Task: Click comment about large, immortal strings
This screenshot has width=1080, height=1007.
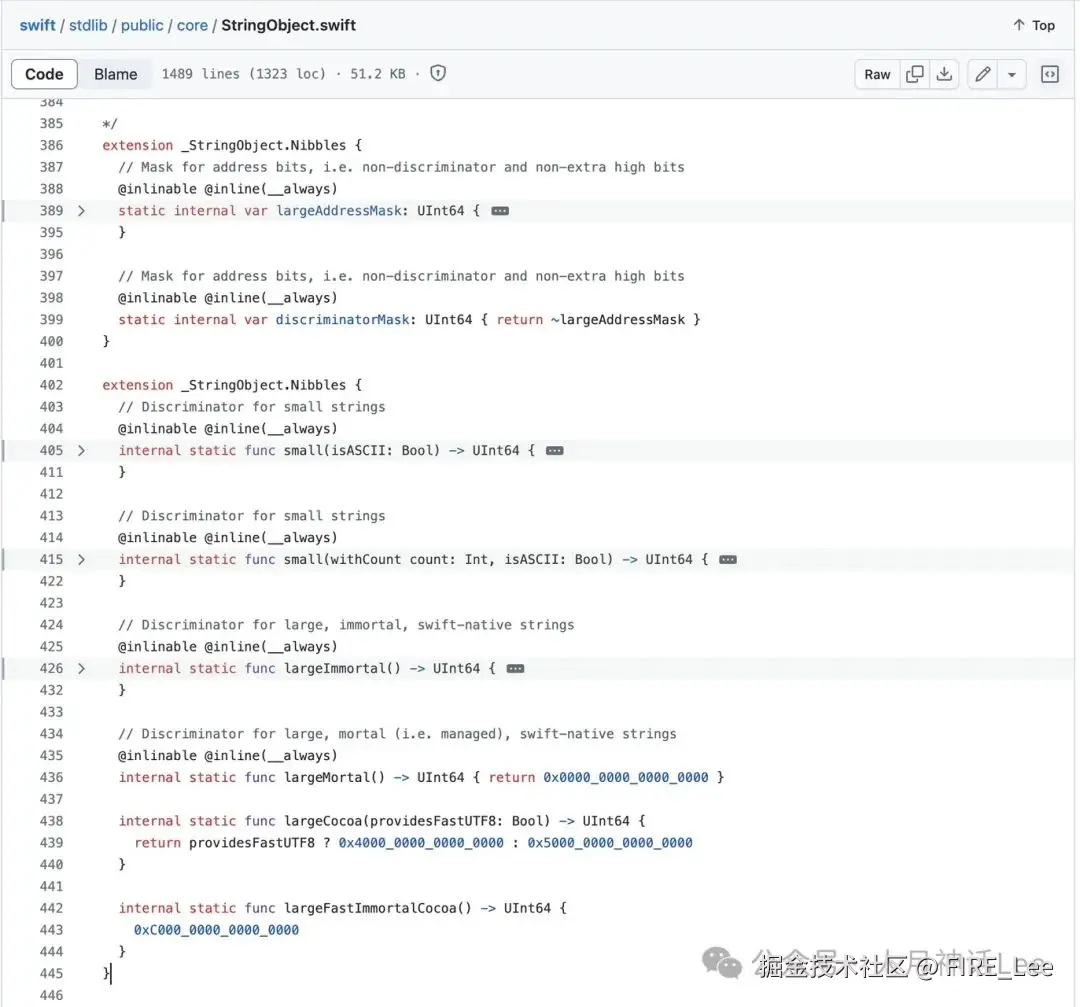Action: pyautogui.click(x=346, y=625)
